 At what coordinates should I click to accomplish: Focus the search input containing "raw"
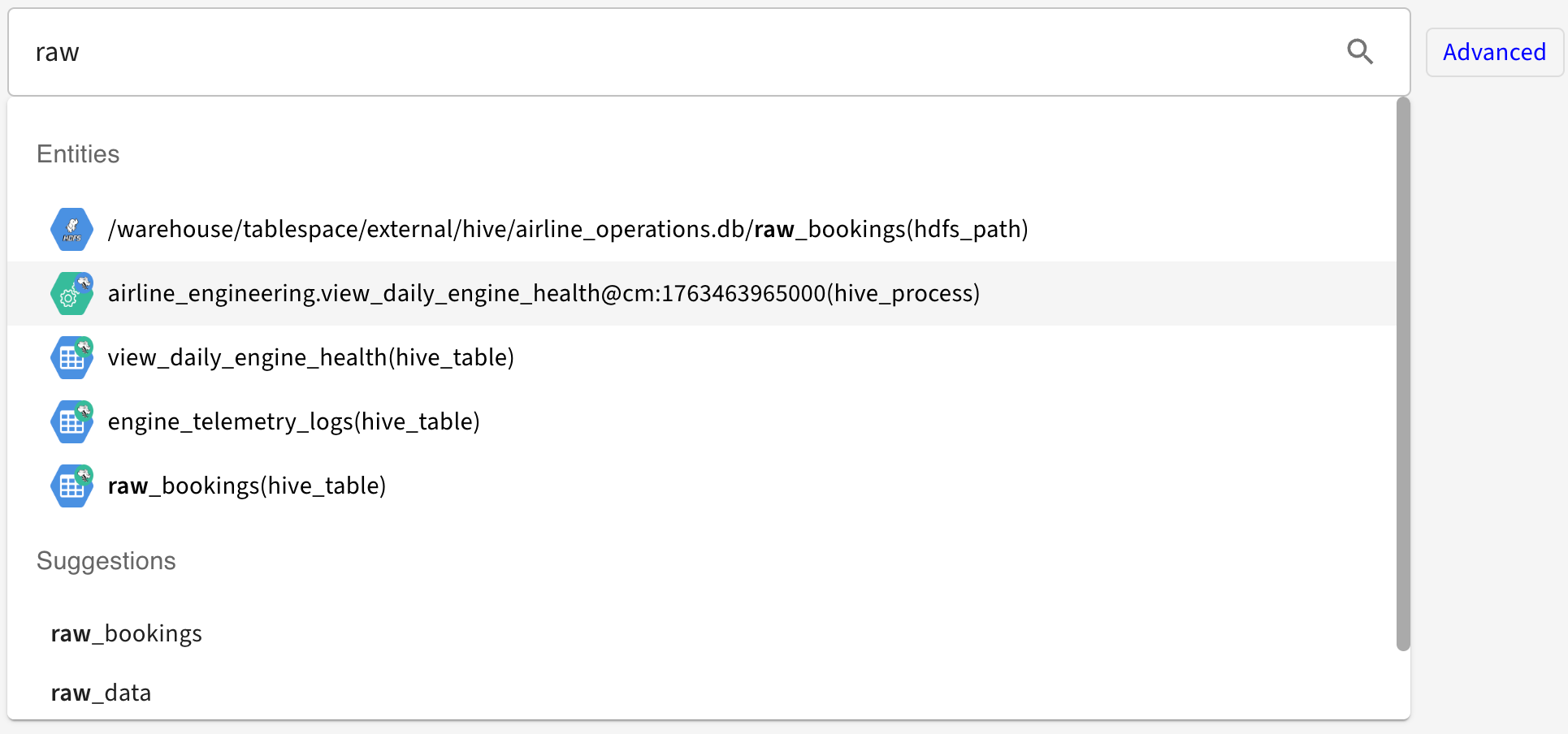[x=650, y=52]
